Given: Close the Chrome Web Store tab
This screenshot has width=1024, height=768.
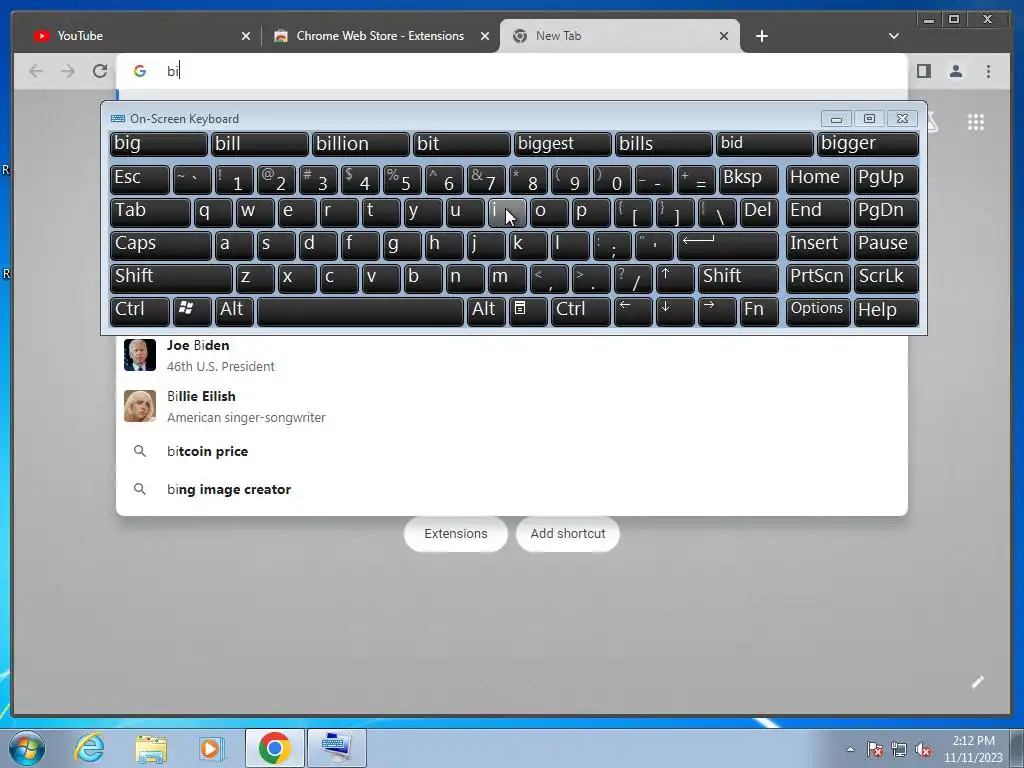Looking at the screenshot, I should pos(485,36).
